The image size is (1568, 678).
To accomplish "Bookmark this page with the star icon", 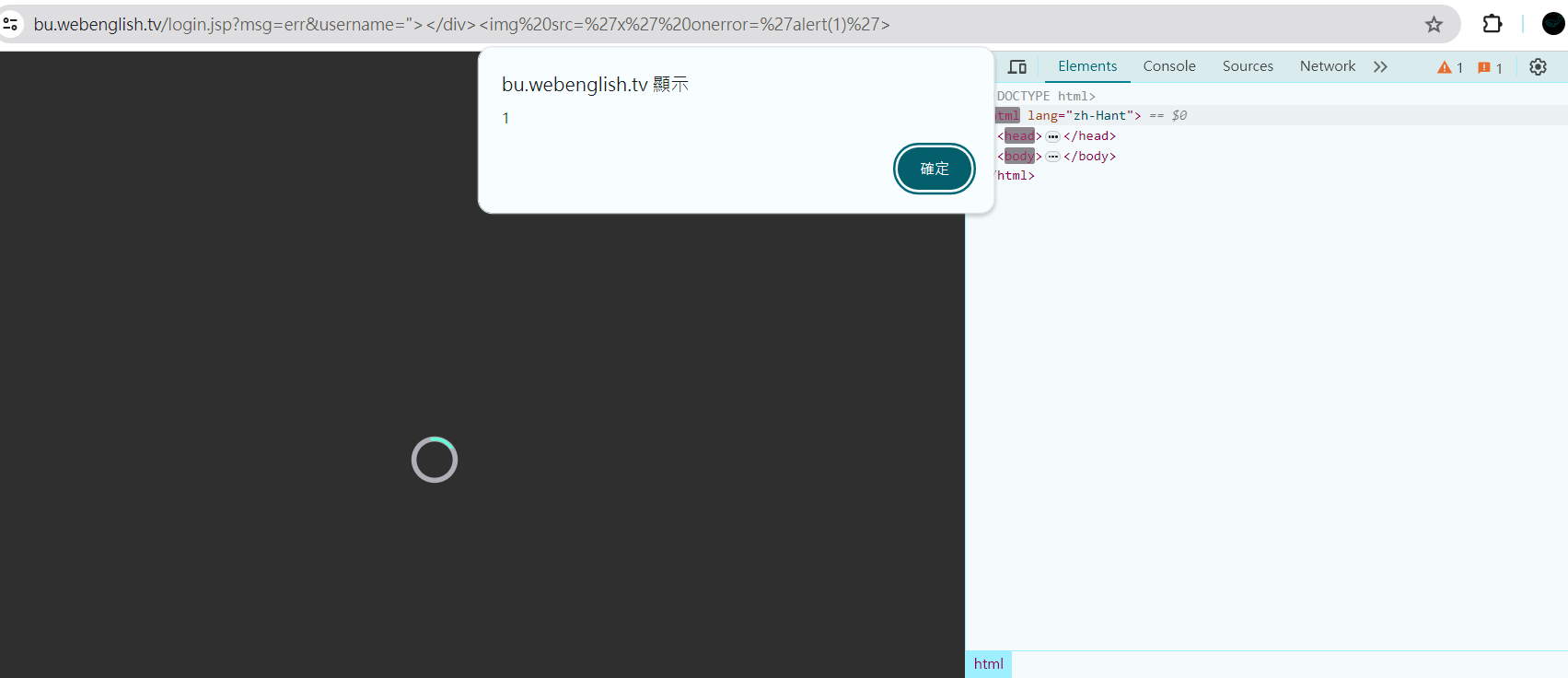I will [x=1434, y=25].
